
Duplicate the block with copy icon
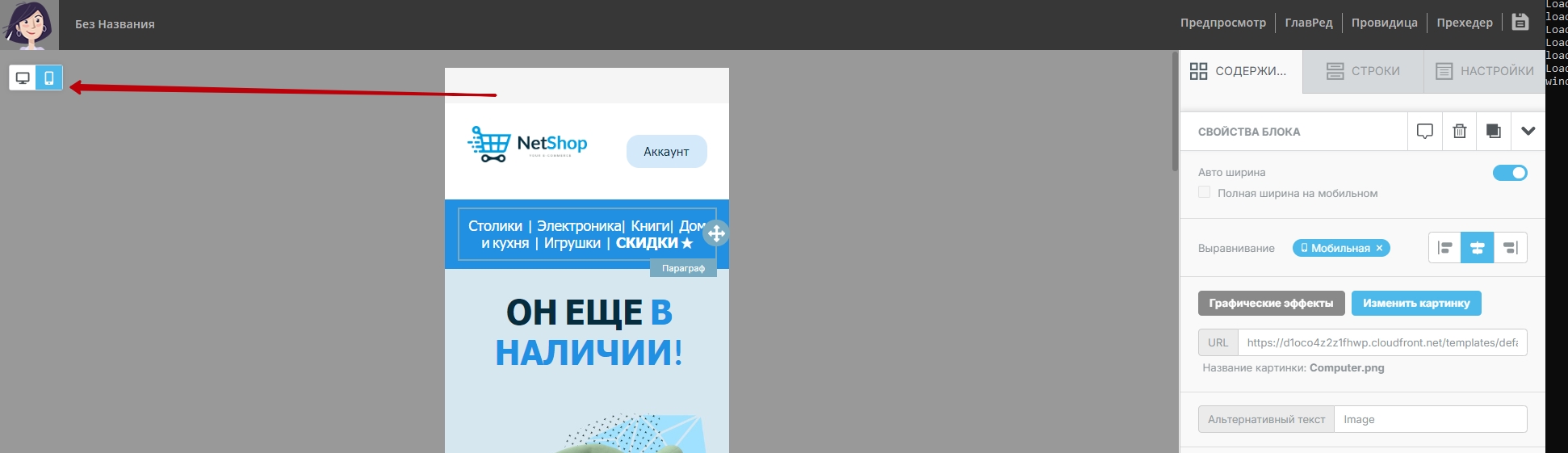tap(1494, 131)
